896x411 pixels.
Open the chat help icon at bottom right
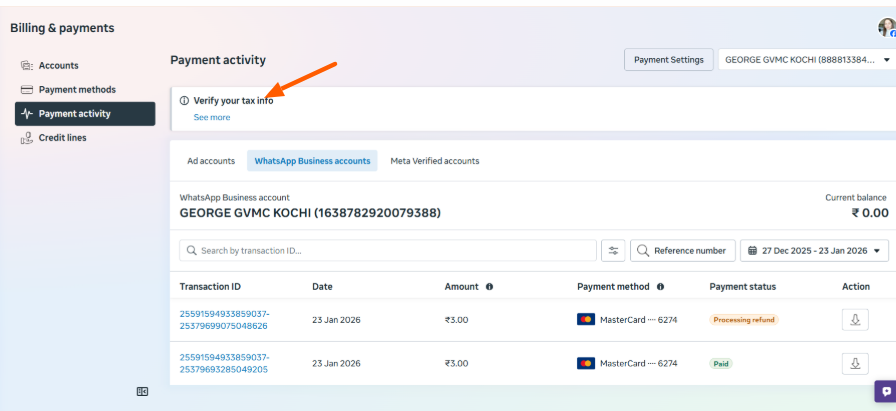click(x=884, y=391)
